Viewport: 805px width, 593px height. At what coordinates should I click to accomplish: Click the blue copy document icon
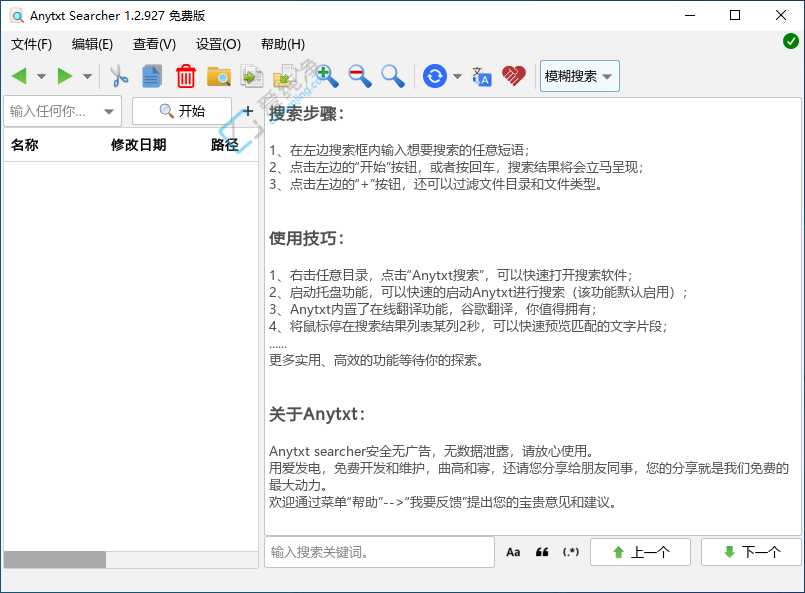pyautogui.click(x=152, y=76)
